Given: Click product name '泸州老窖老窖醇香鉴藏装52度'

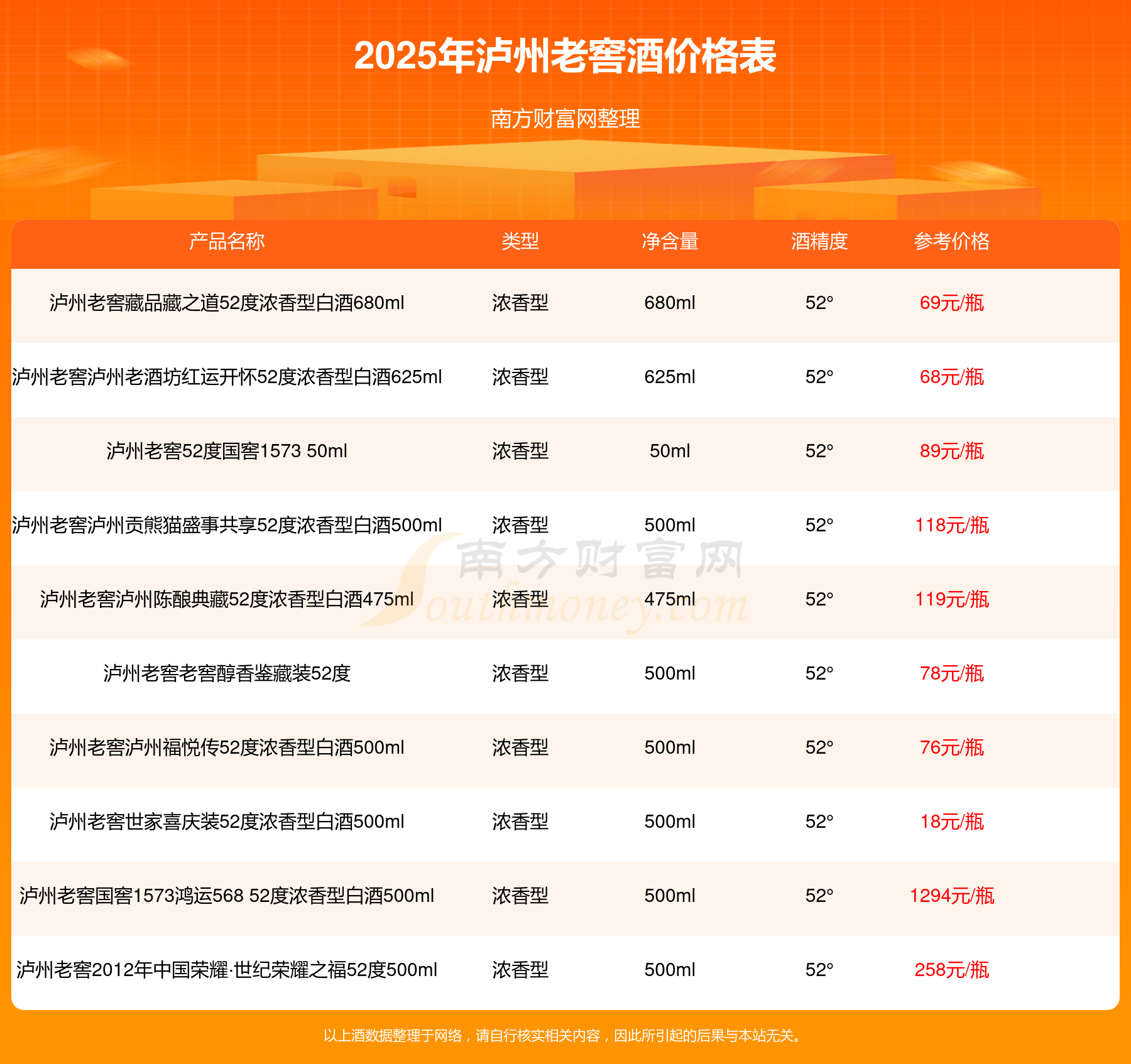Looking at the screenshot, I should pyautogui.click(x=227, y=673).
